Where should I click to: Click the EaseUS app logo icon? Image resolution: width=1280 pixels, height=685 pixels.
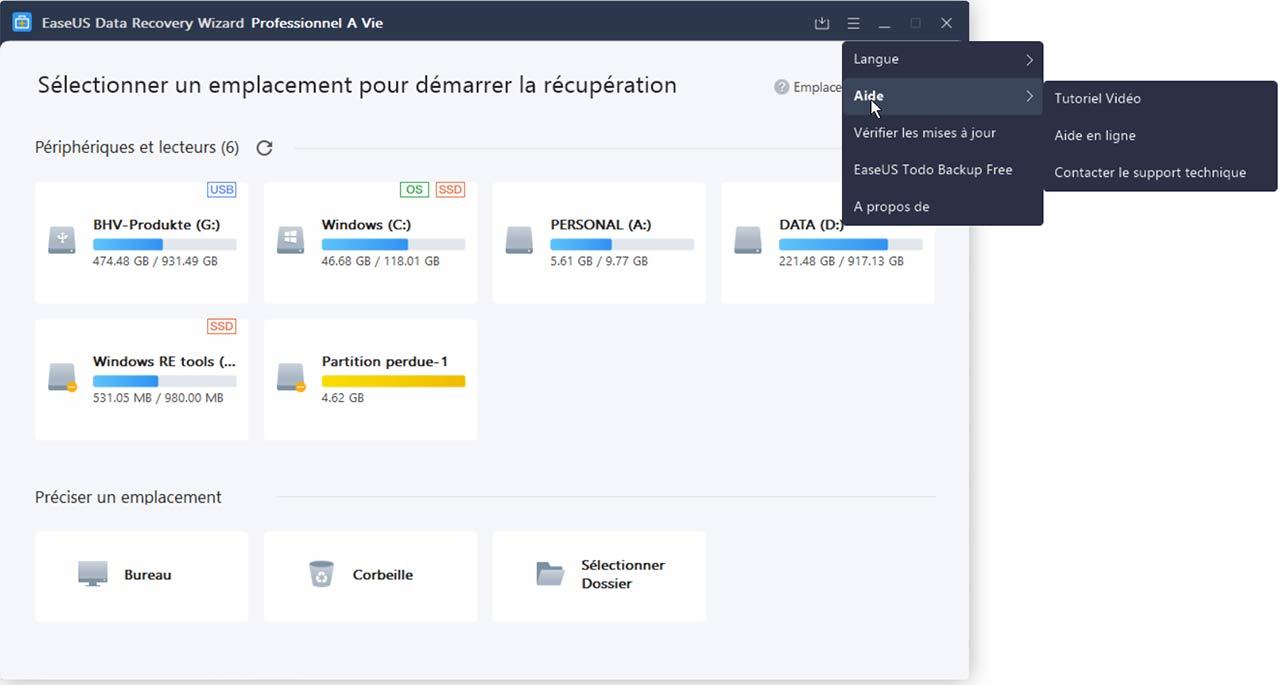[x=21, y=22]
